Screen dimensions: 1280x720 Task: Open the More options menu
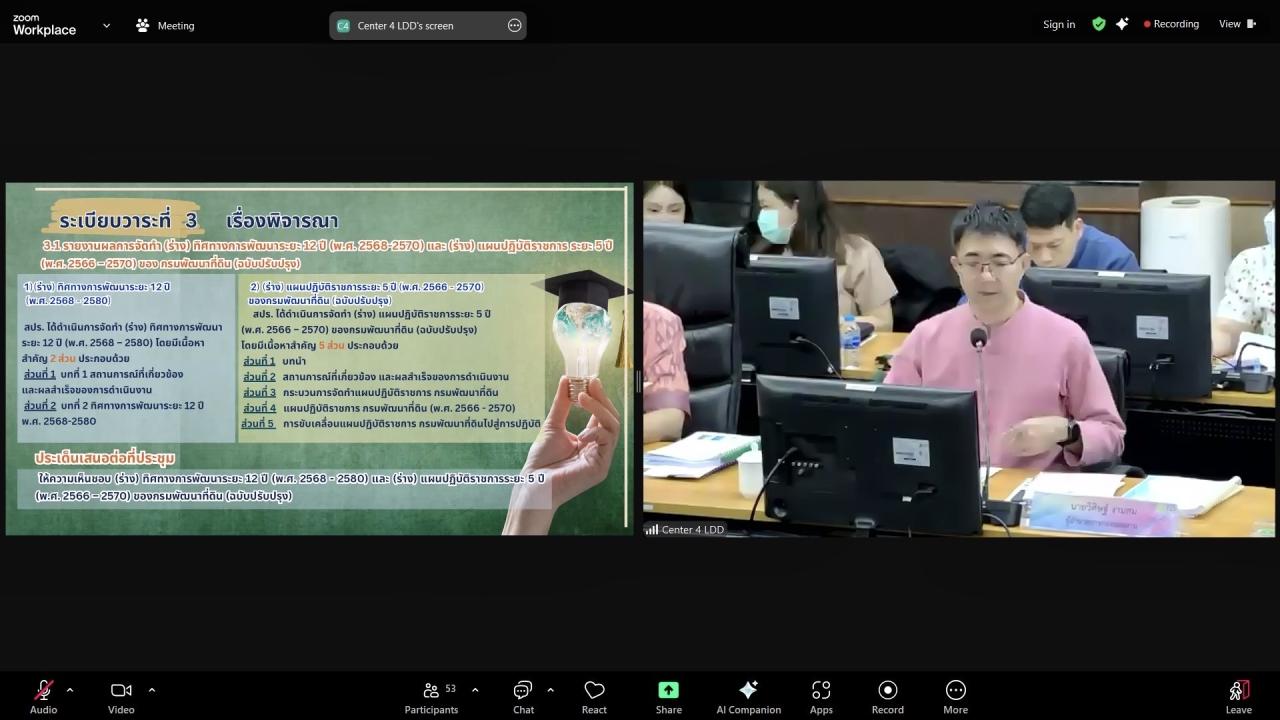point(955,697)
